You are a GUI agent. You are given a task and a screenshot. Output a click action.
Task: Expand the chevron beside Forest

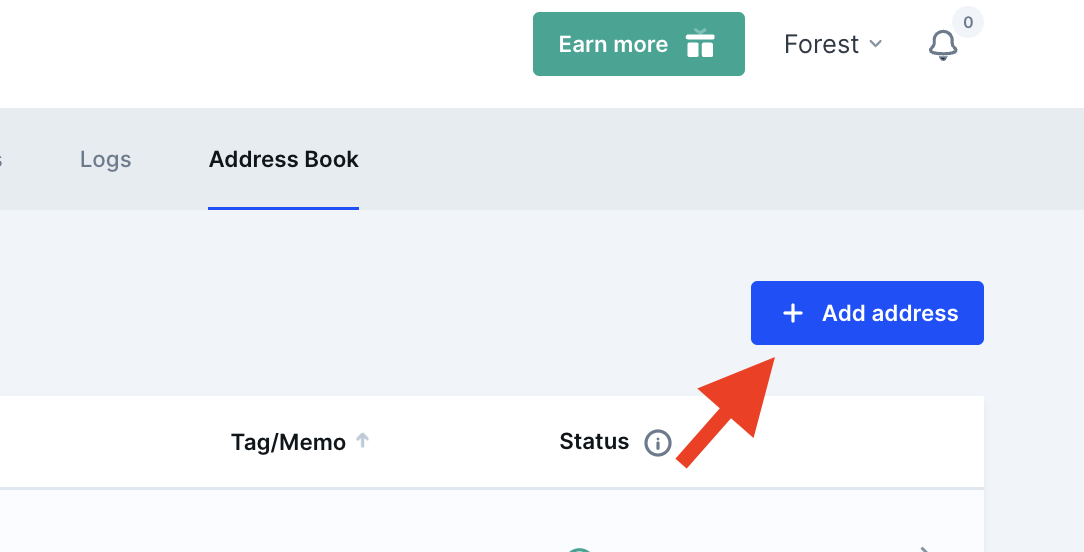[875, 44]
